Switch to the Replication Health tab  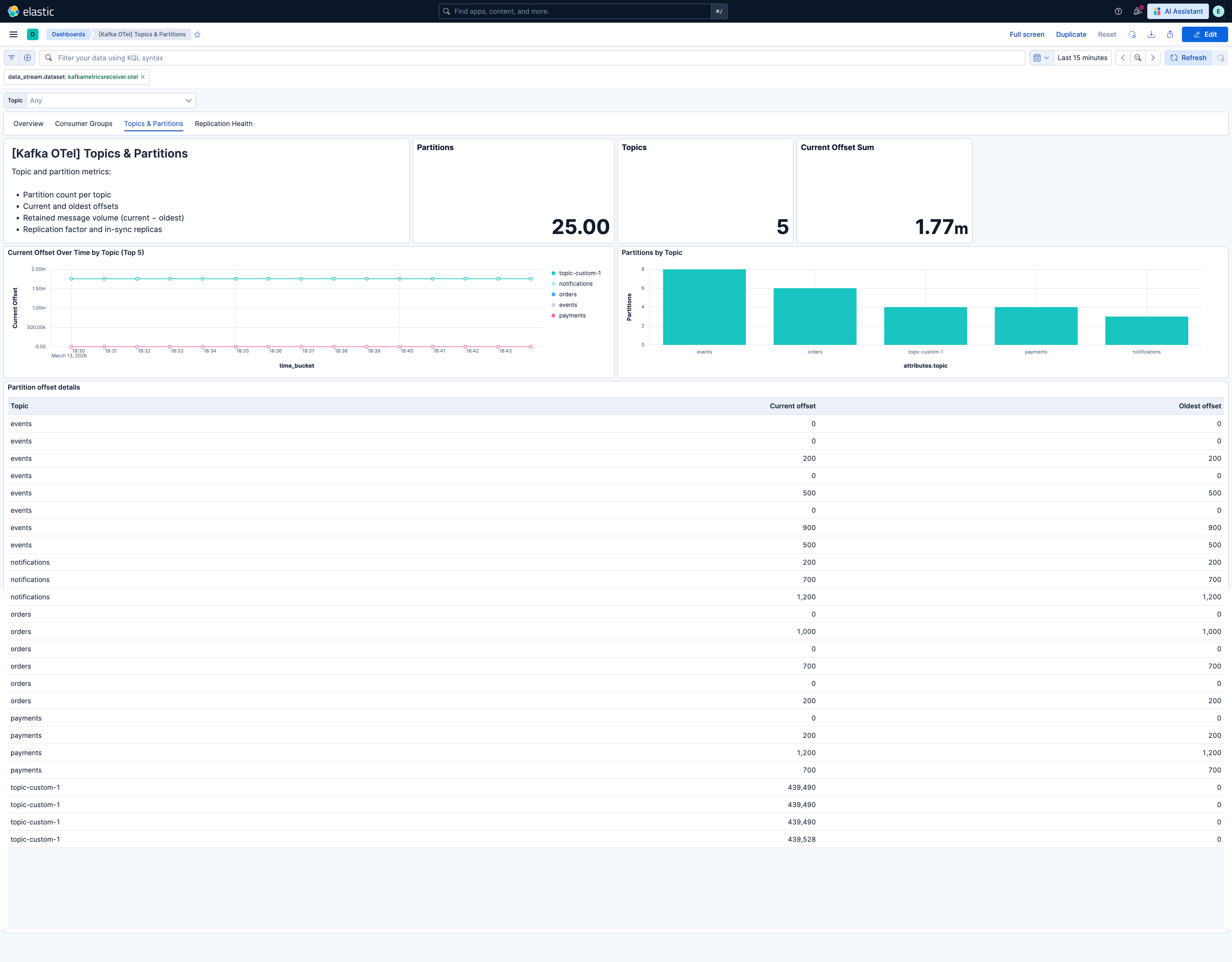[223, 123]
